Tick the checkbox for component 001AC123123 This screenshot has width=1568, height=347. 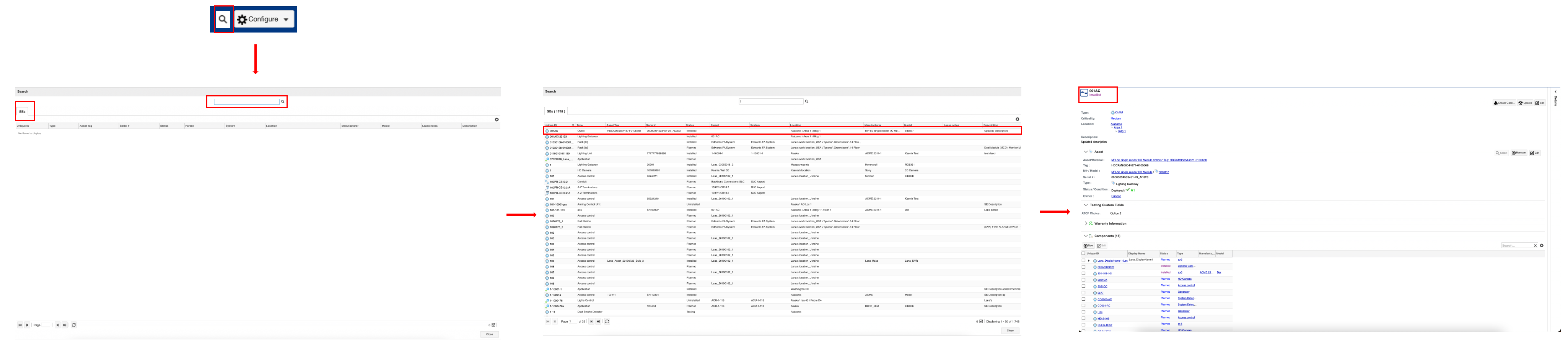[1083, 267]
